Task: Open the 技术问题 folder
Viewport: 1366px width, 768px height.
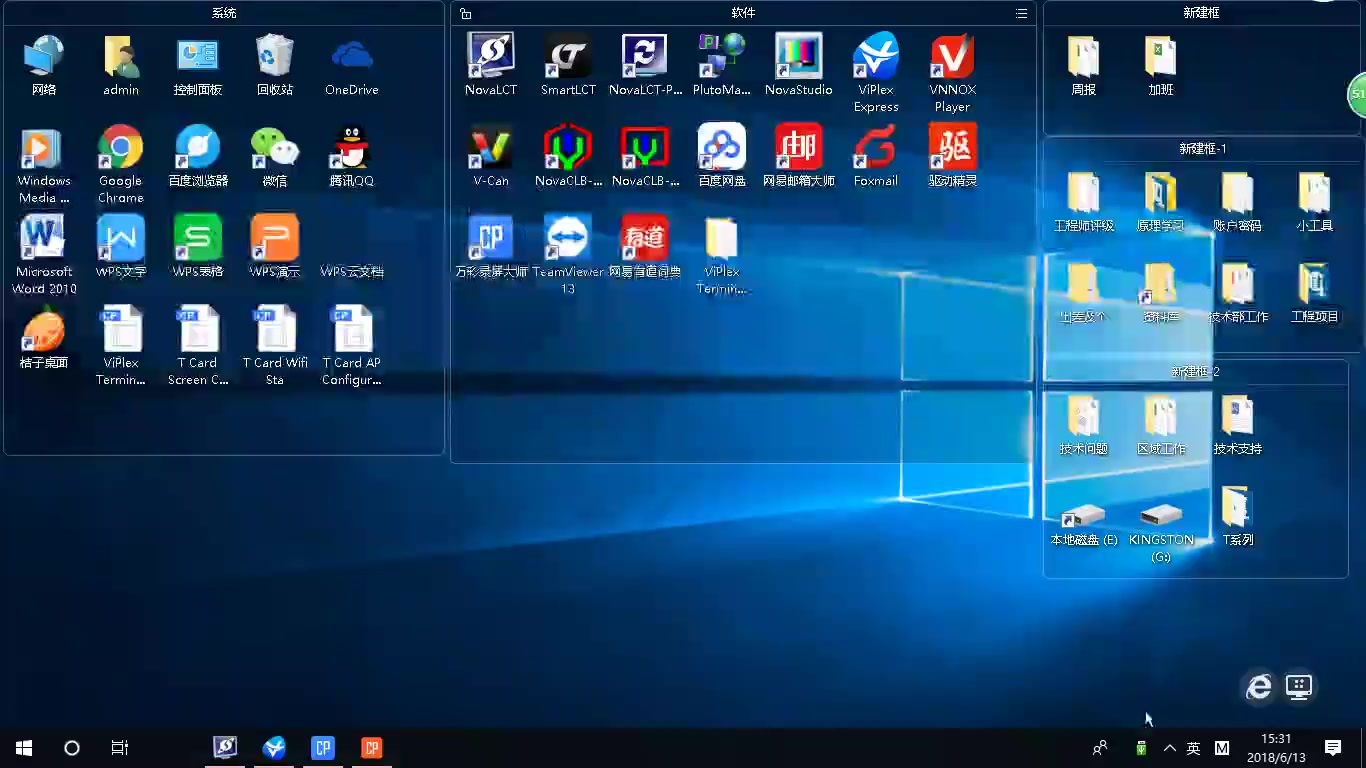Action: coord(1083,424)
